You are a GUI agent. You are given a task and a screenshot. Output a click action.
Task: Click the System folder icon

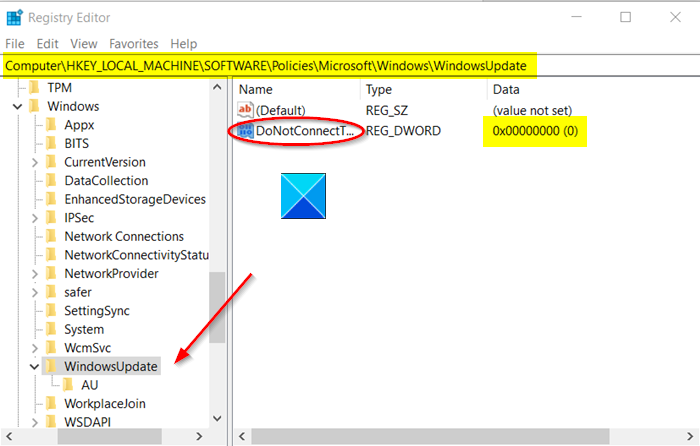coord(51,329)
